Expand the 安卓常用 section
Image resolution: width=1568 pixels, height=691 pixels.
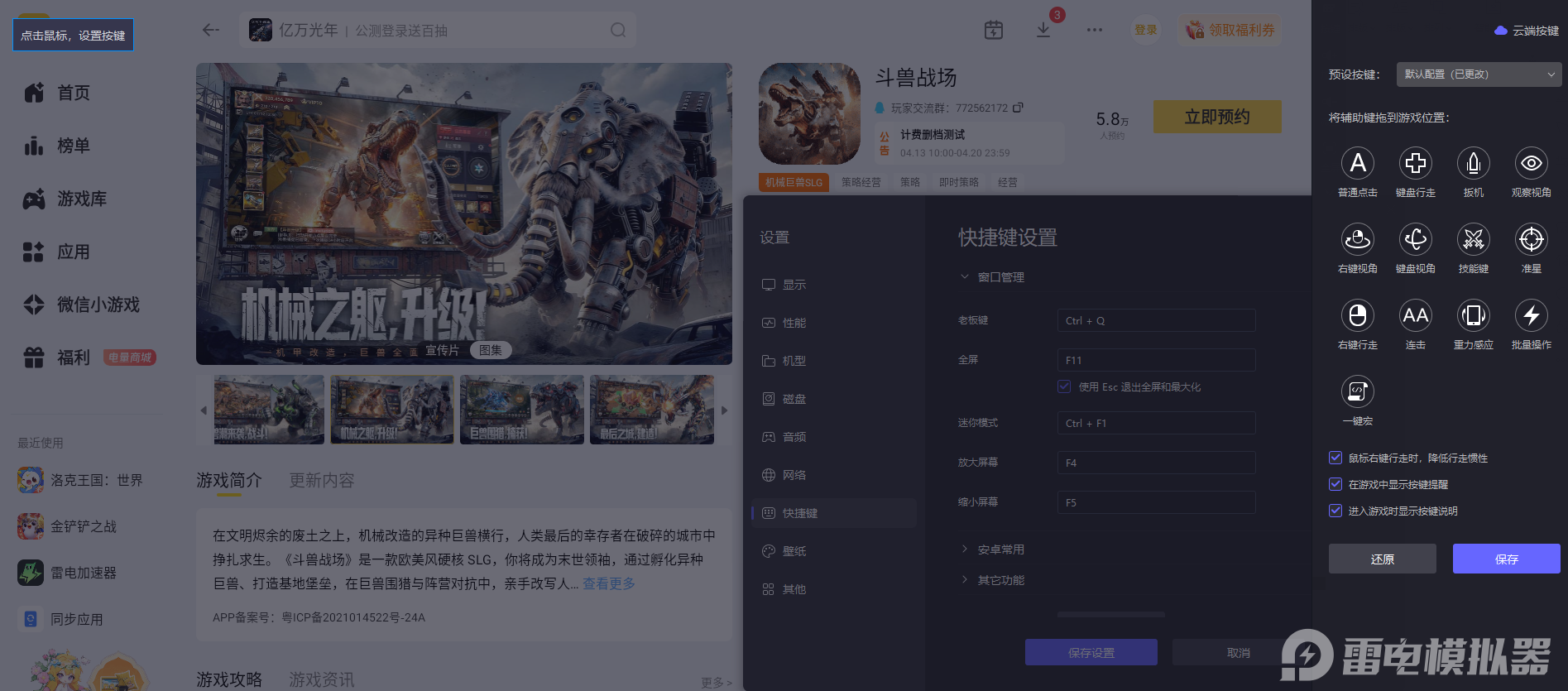tap(964, 549)
